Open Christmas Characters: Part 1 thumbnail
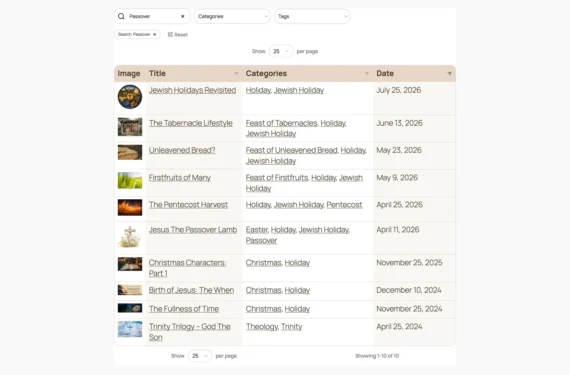The height and width of the screenshot is (375, 570). point(130,264)
